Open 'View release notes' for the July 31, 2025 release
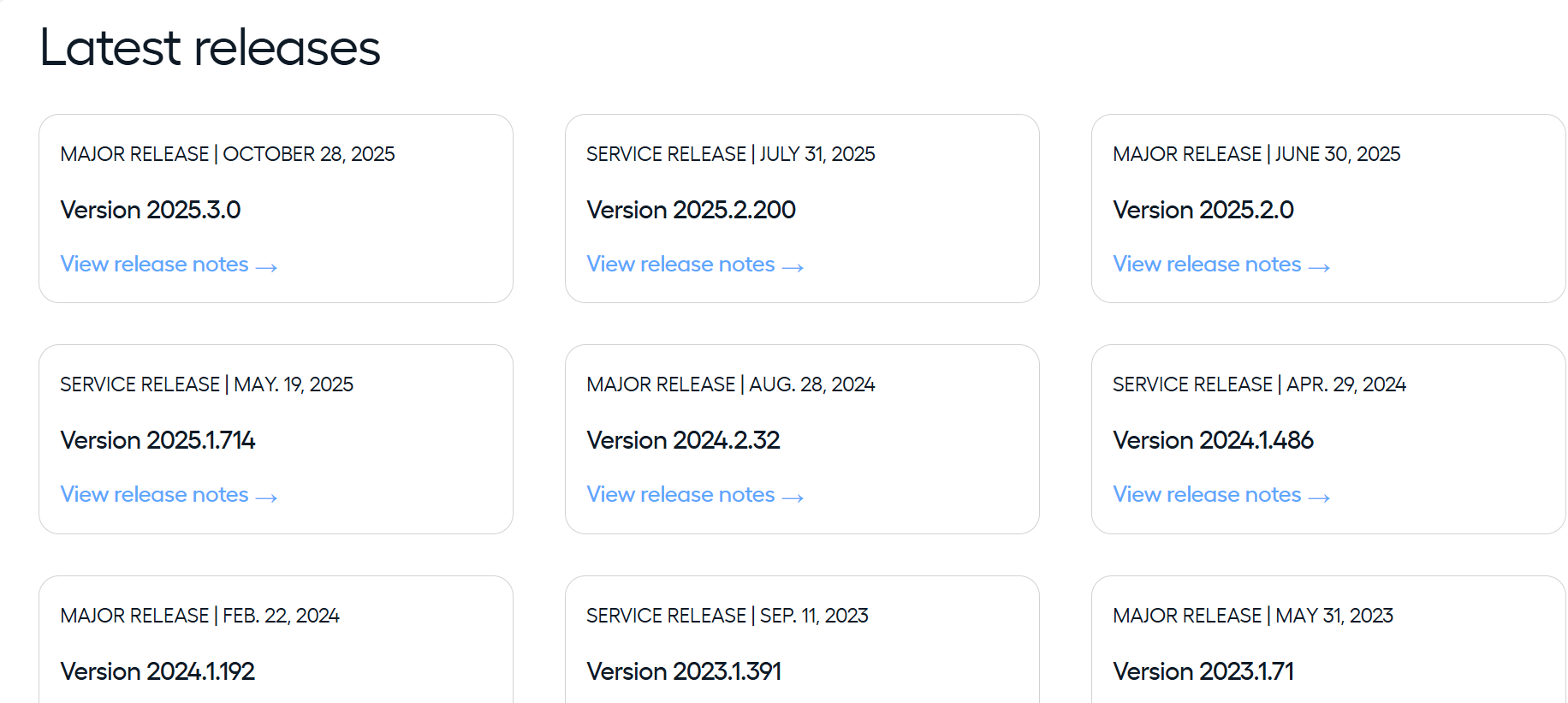Viewport: 1568px width, 703px height. point(680,265)
